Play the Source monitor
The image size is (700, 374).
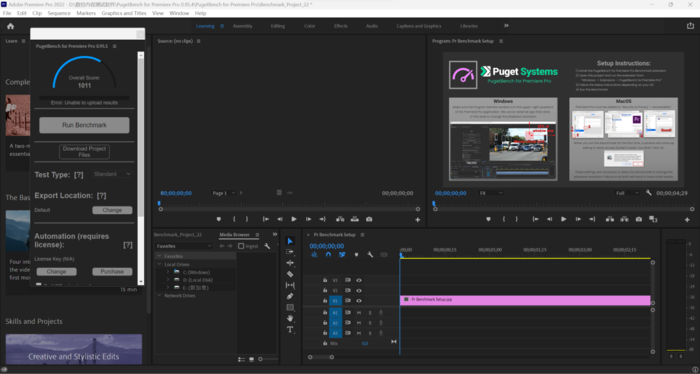[294, 219]
